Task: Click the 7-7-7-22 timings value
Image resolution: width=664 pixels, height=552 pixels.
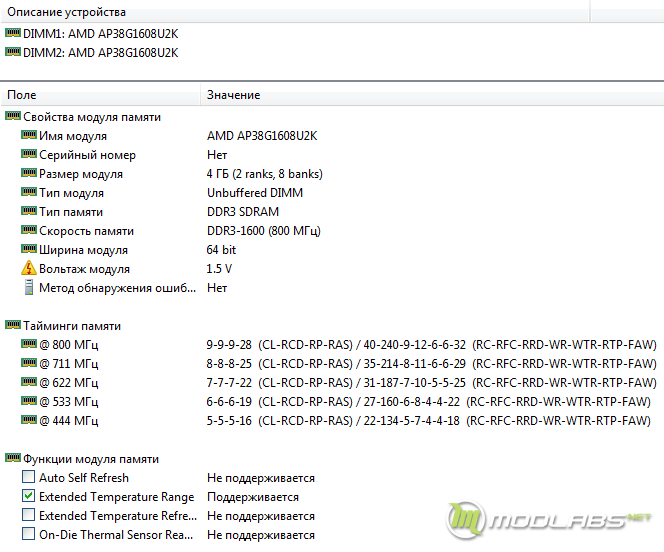Action: (229, 383)
